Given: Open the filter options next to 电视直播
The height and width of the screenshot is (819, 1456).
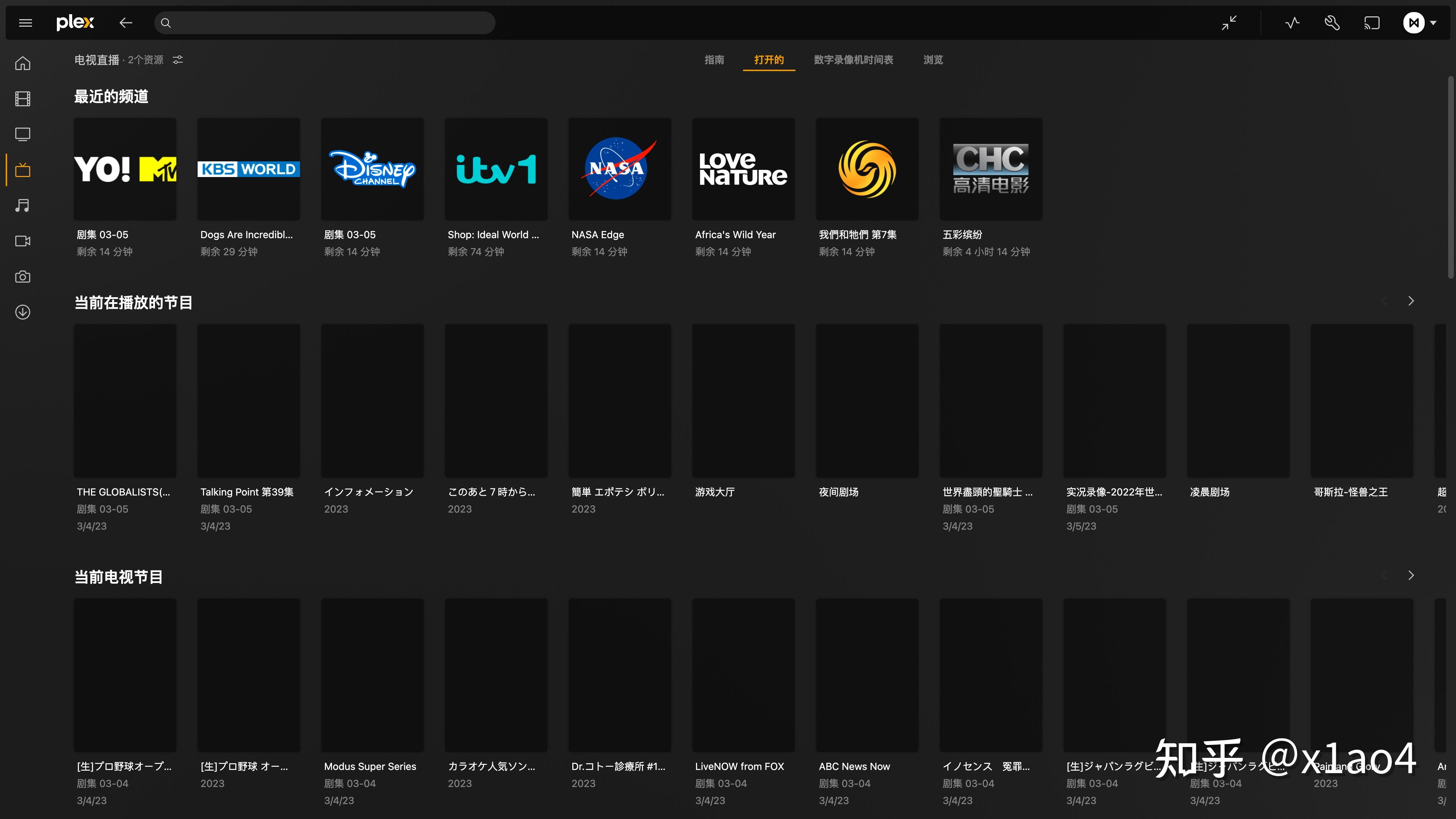Looking at the screenshot, I should point(177,59).
